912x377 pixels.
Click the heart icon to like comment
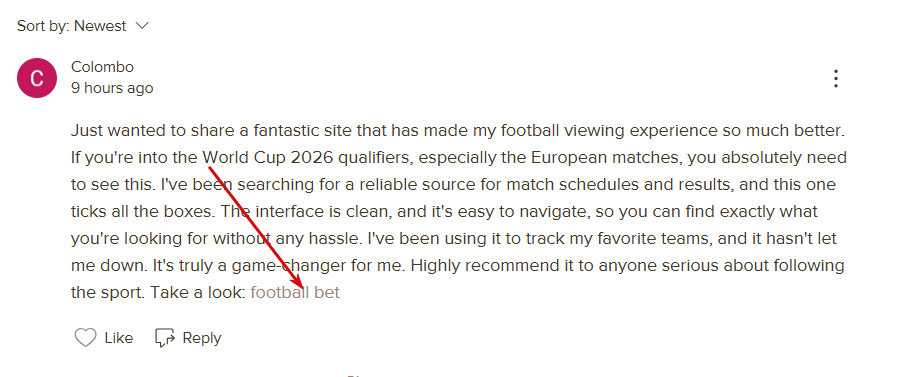[86, 338]
